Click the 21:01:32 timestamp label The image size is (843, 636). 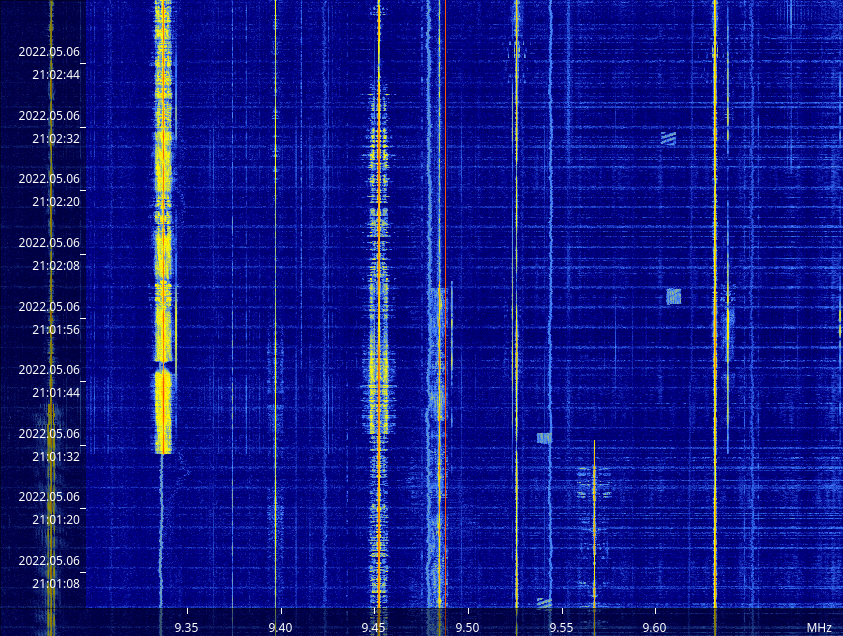click(56, 456)
